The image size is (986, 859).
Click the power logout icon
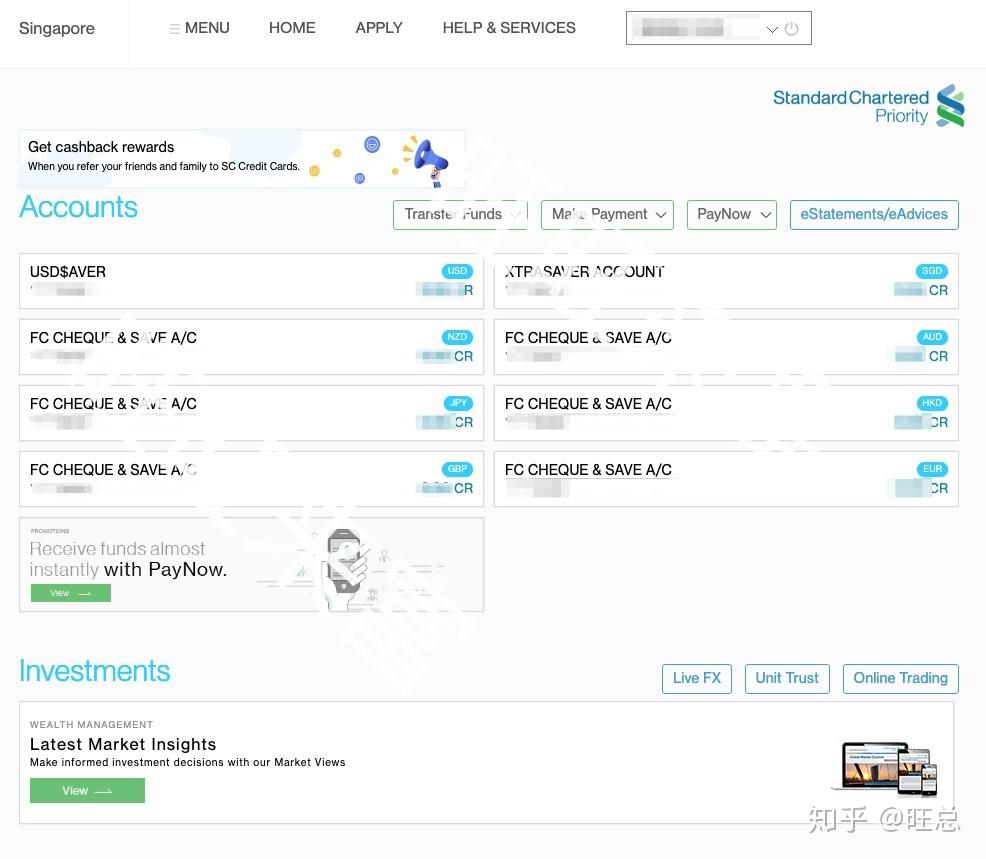tap(792, 29)
